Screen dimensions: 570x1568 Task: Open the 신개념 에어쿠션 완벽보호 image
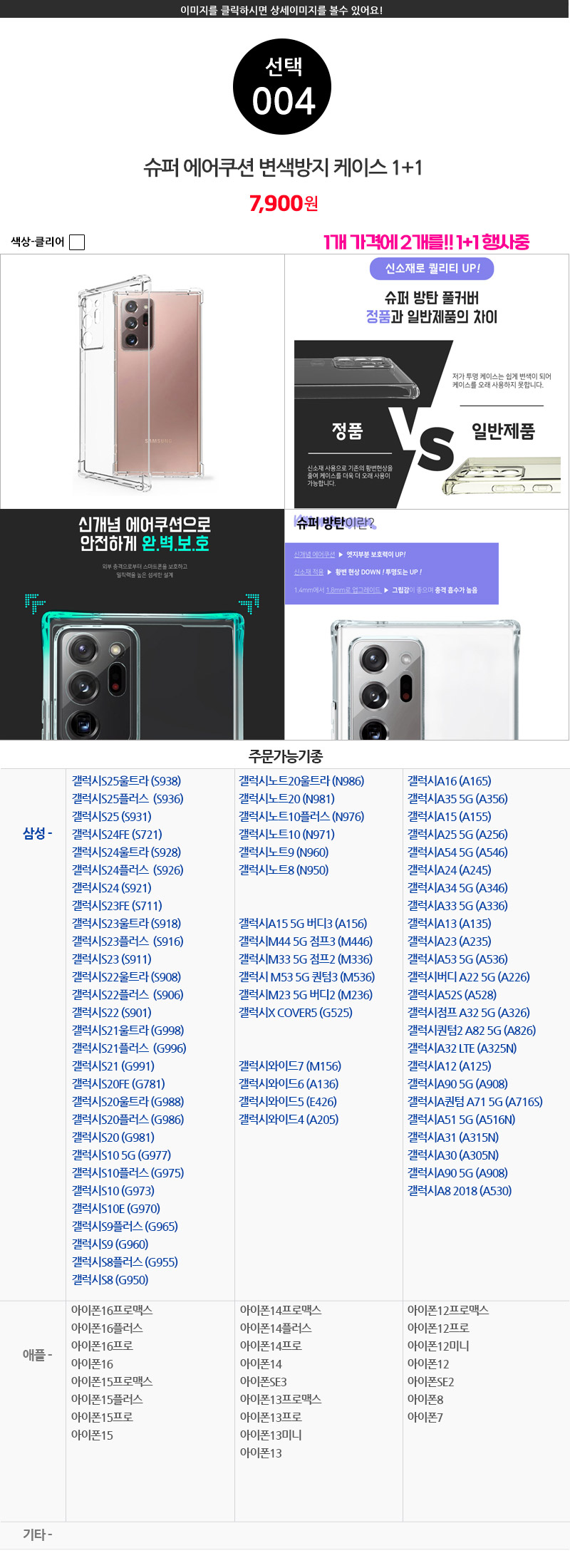click(x=142, y=624)
